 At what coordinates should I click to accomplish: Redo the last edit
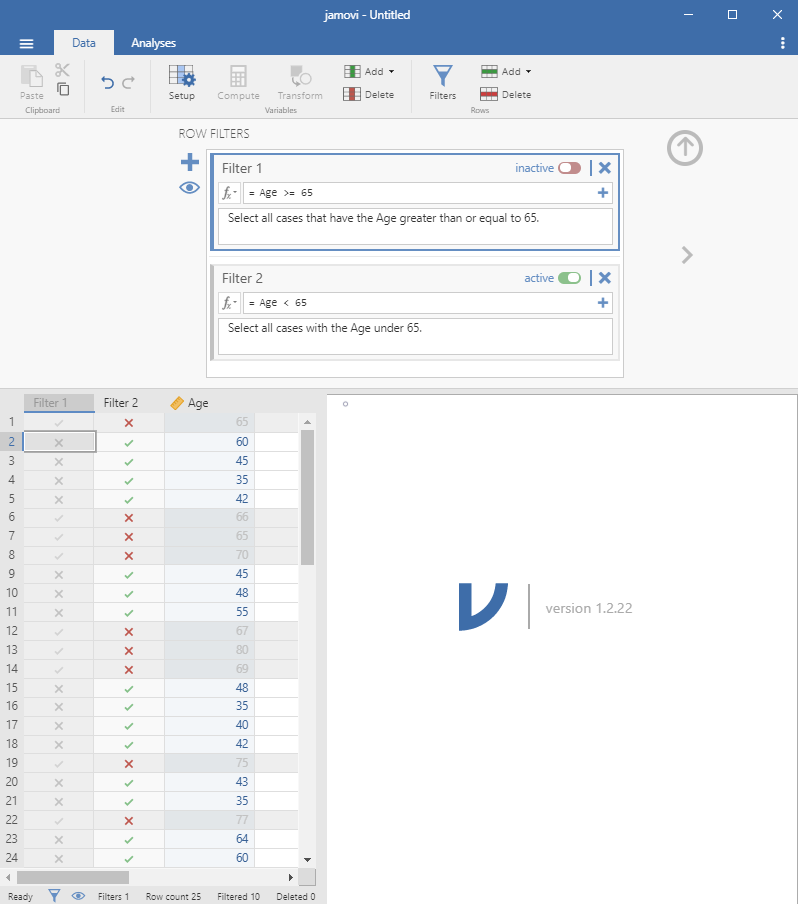pos(129,83)
